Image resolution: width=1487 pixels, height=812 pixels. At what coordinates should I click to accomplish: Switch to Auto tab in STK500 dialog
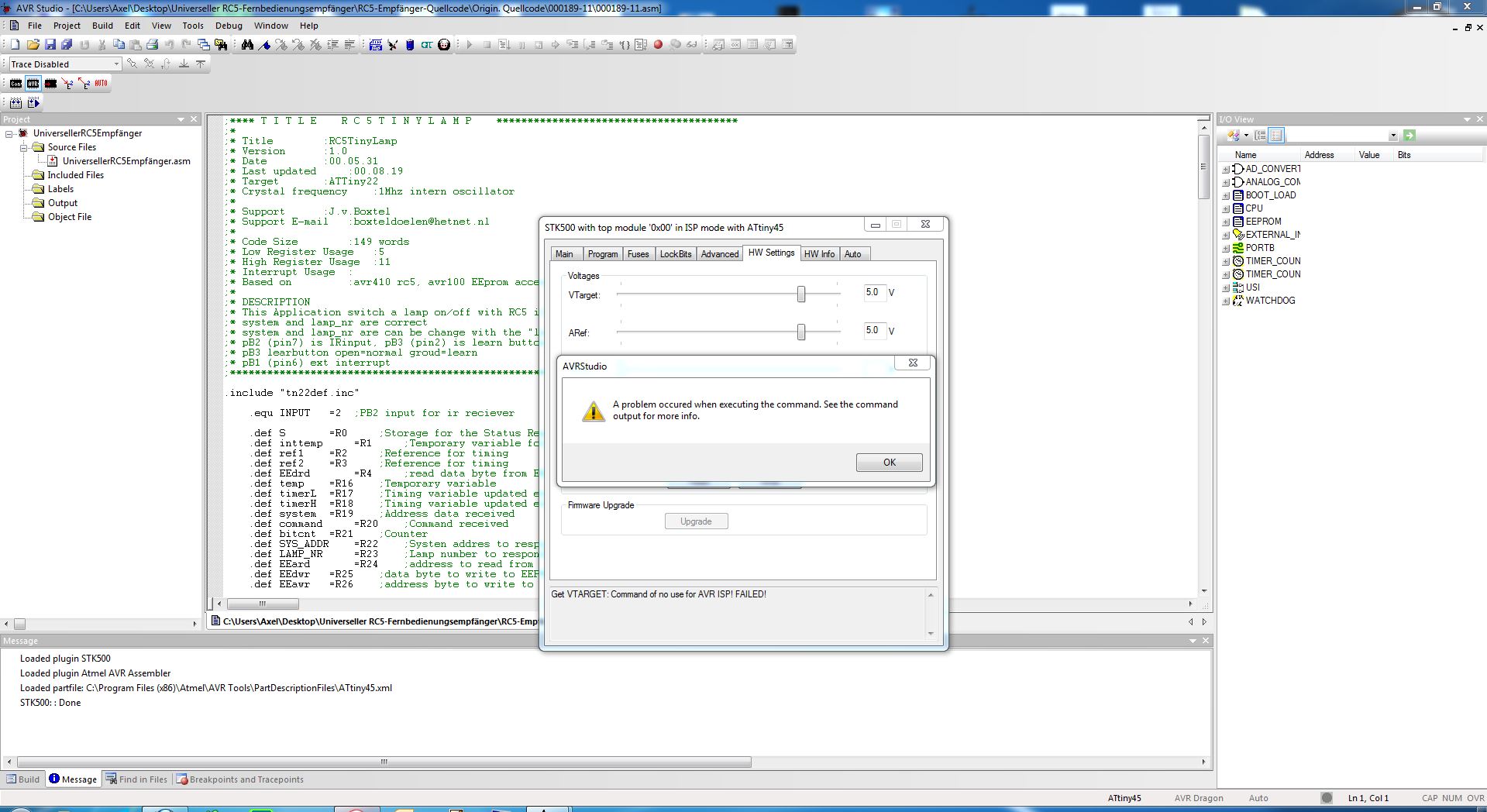point(853,254)
